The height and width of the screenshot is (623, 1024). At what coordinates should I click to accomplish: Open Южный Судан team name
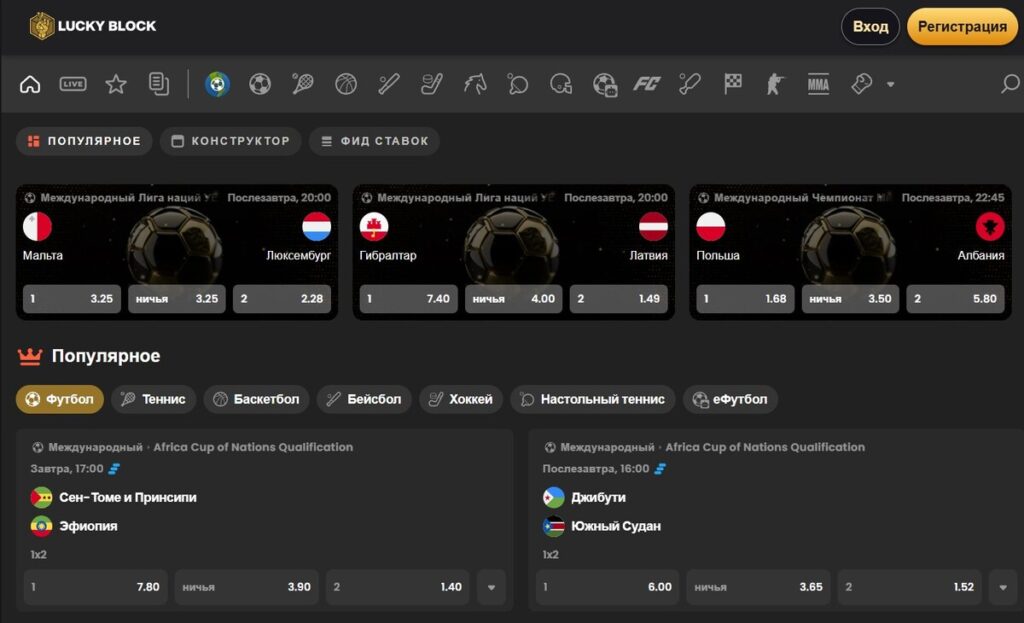[x=616, y=526]
